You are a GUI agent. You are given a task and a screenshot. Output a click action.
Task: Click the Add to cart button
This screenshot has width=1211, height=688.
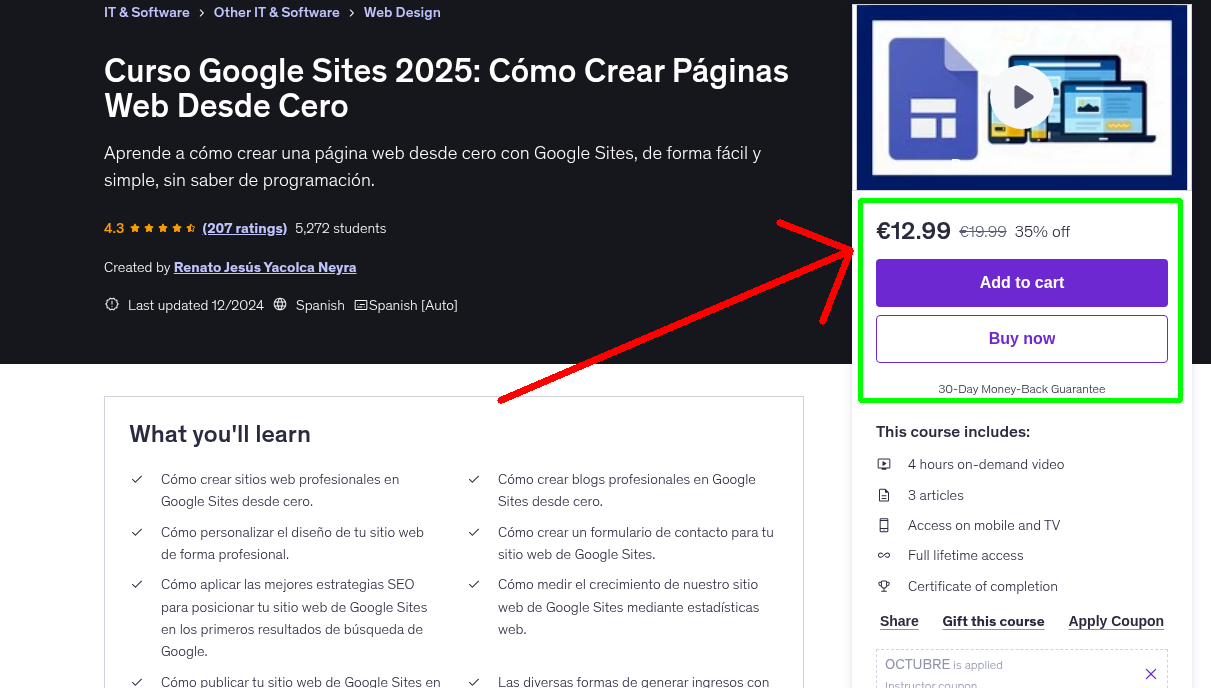tap(1021, 283)
